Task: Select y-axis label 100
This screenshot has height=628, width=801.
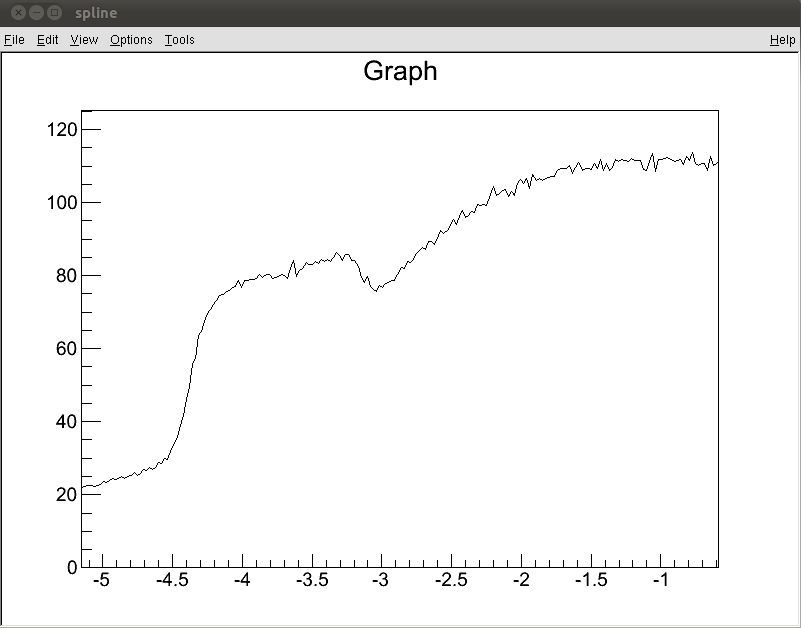Action: [x=62, y=203]
